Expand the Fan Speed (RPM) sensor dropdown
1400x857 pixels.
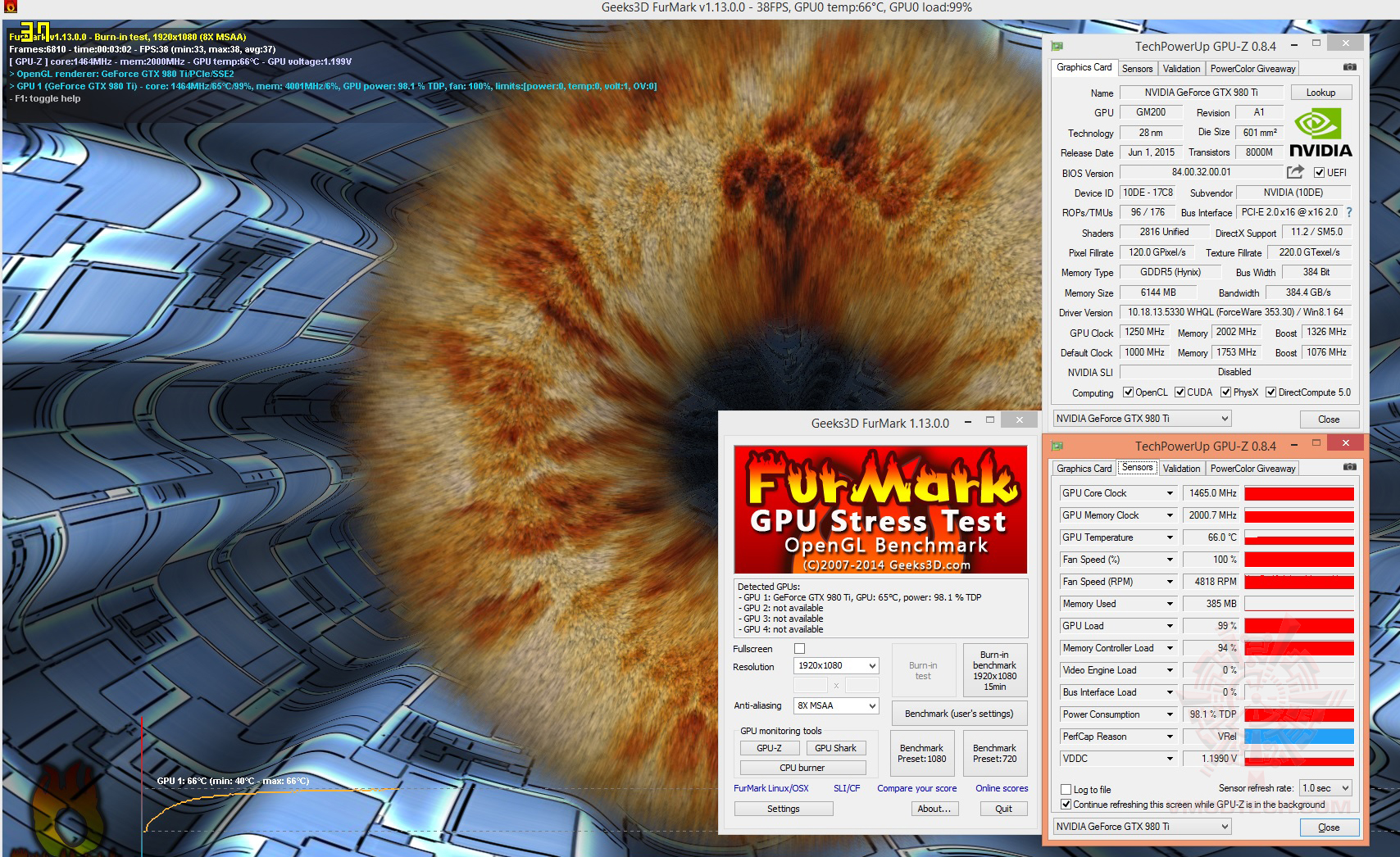coord(1170,582)
